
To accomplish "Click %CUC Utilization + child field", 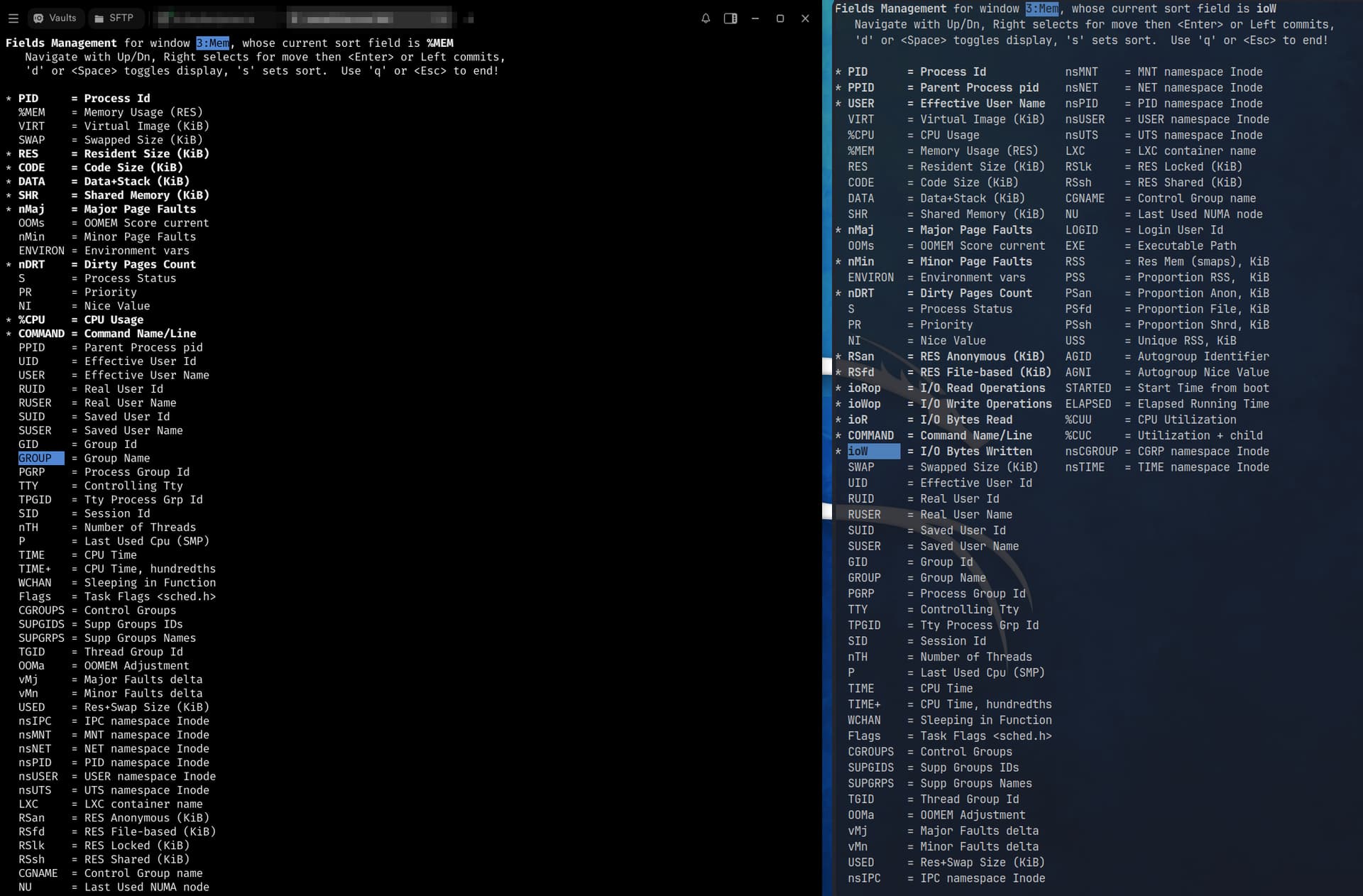I will (1164, 436).
